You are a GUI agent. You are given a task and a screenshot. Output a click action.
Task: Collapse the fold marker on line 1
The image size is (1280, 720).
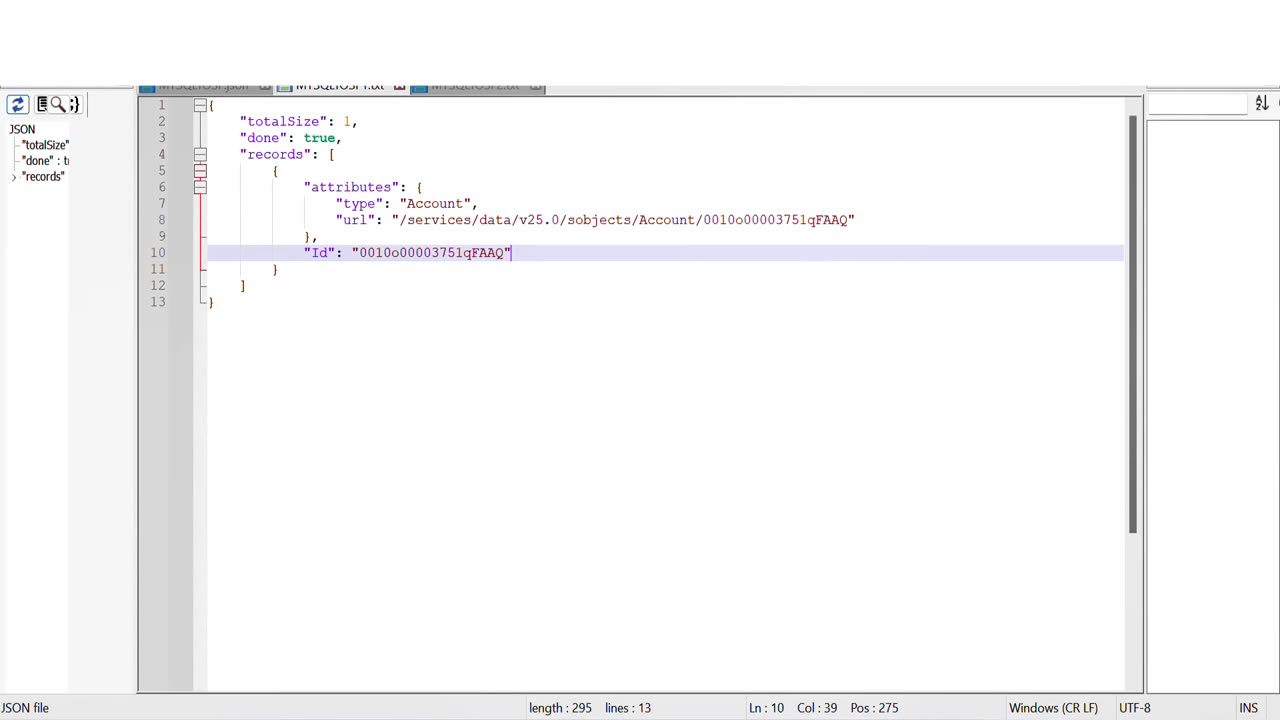click(200, 105)
